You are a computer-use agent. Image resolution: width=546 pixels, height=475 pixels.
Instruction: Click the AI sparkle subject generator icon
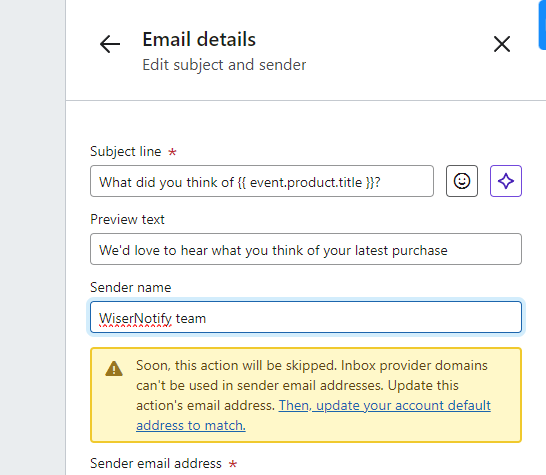(x=506, y=181)
